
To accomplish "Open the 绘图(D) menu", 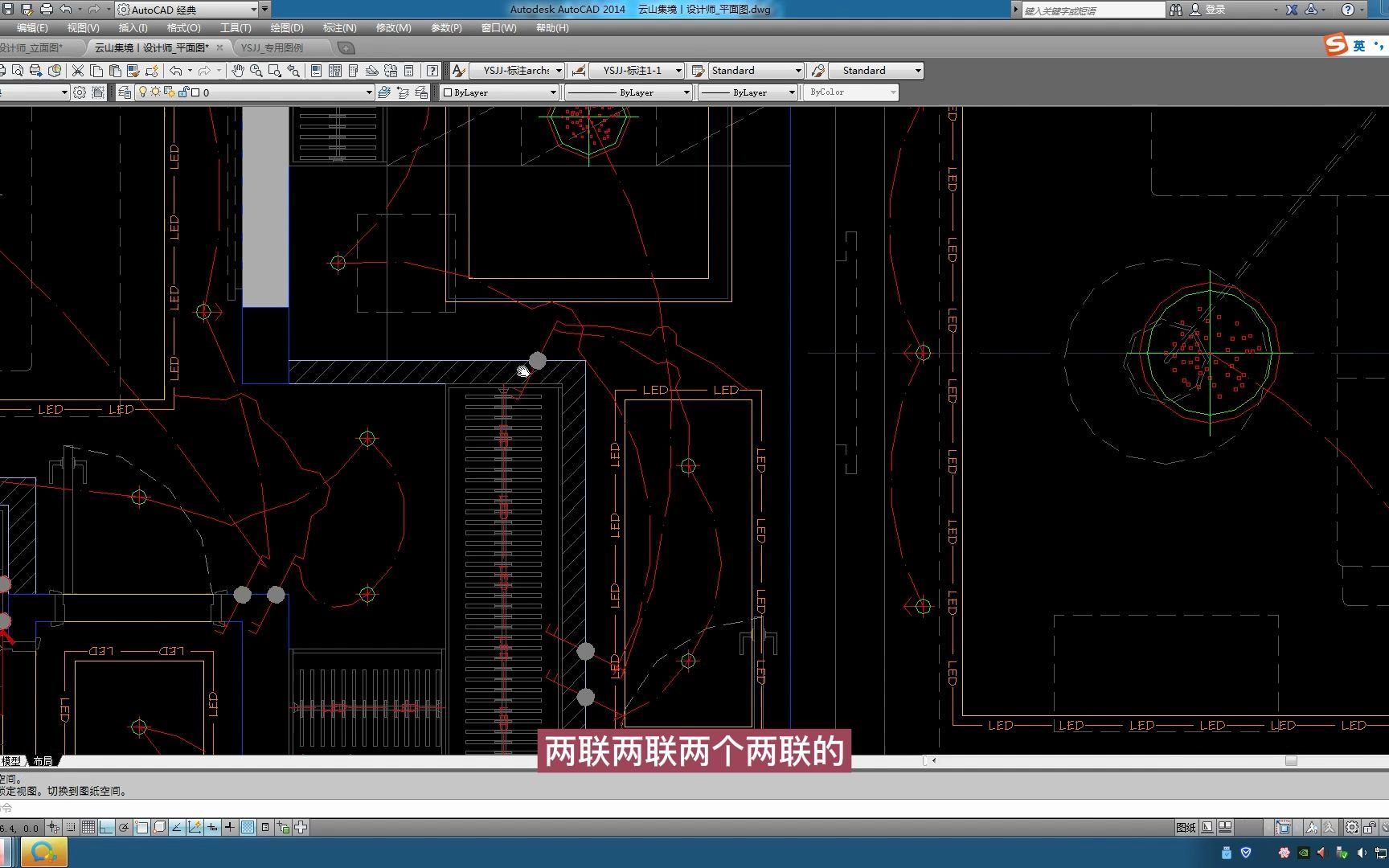I will [286, 28].
